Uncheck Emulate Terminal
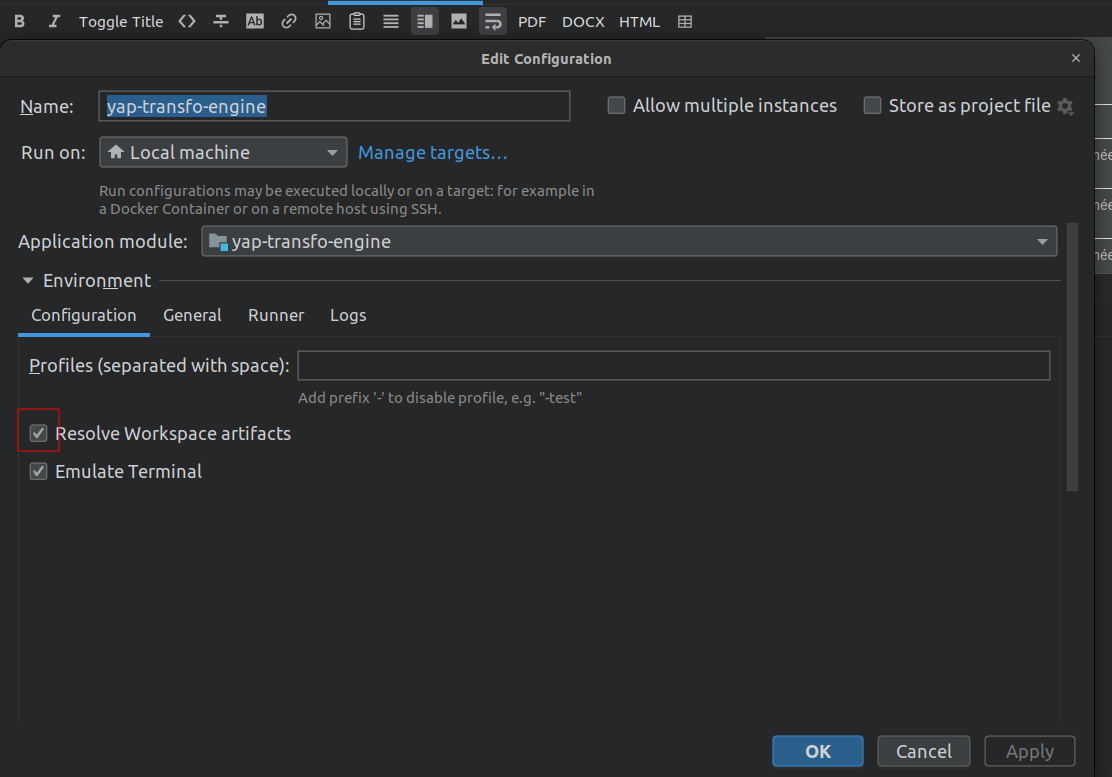This screenshot has width=1112, height=777. coord(38,471)
